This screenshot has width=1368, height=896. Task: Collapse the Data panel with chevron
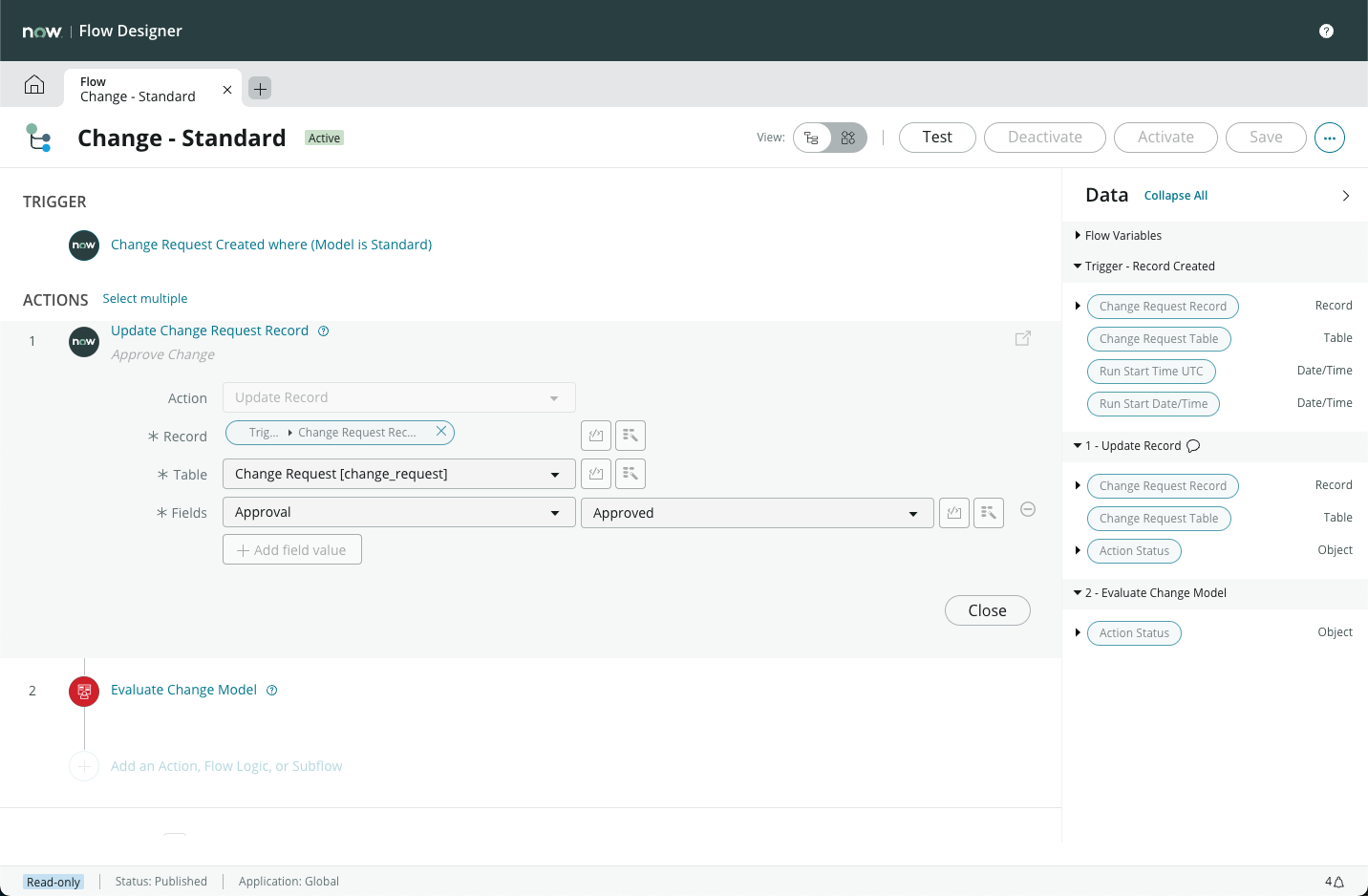[x=1346, y=196]
